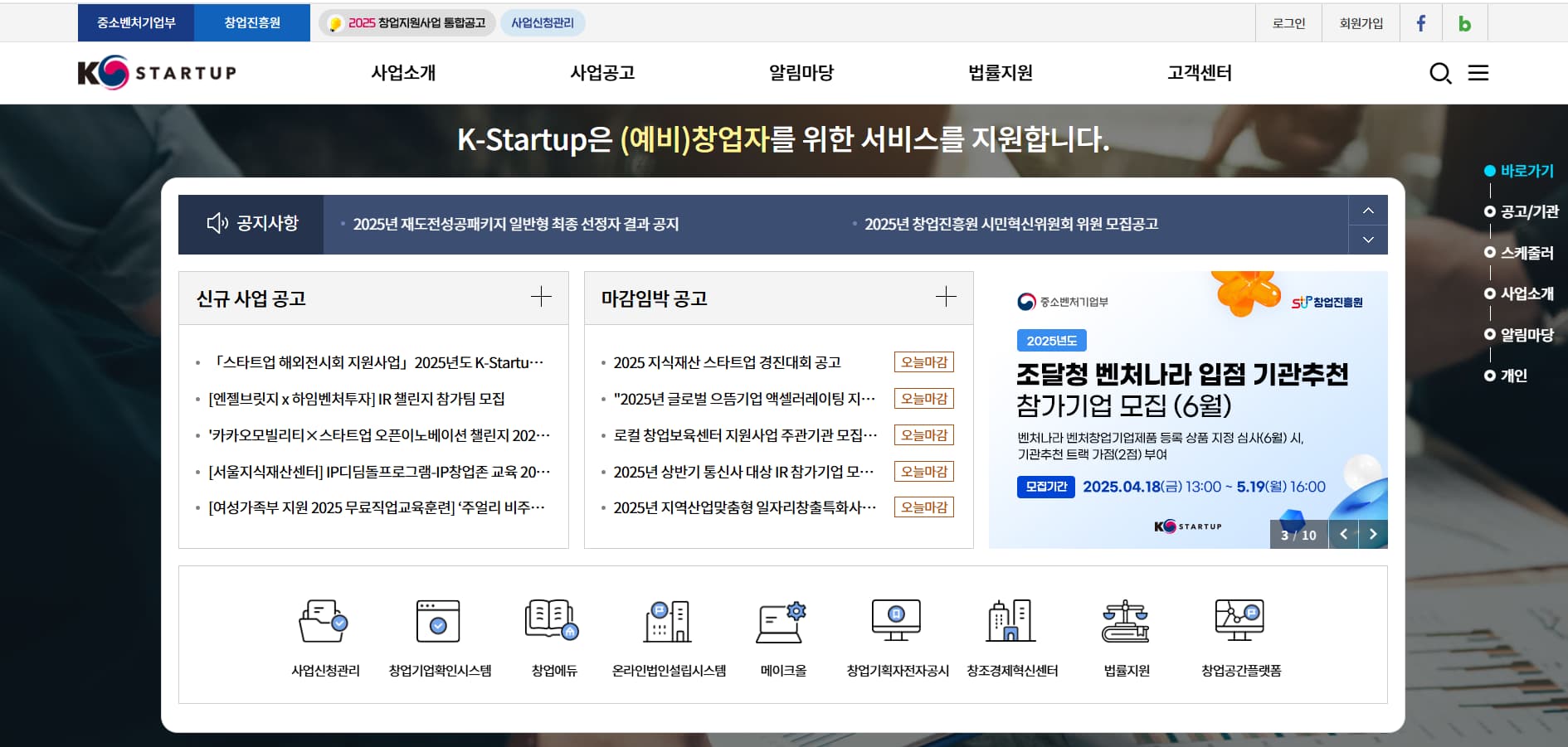Switch to the 중소벤처기업부 tab
Viewport: 1568px width, 747px height.
(134, 22)
